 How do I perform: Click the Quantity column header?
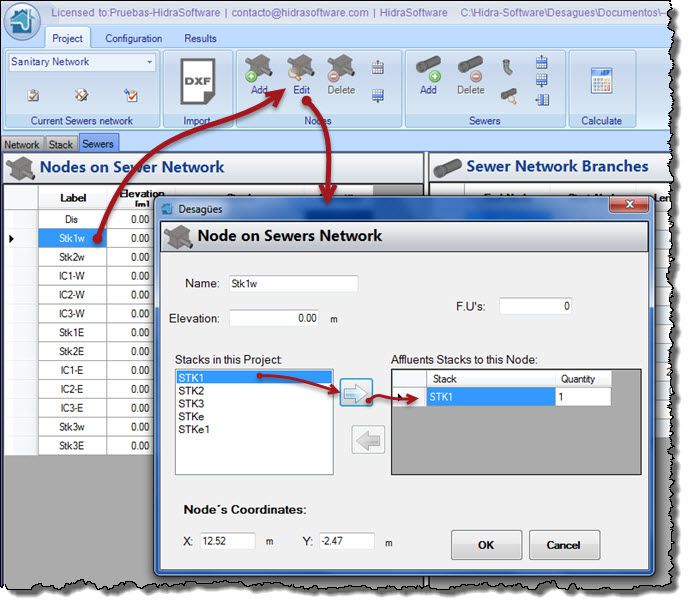(583, 379)
